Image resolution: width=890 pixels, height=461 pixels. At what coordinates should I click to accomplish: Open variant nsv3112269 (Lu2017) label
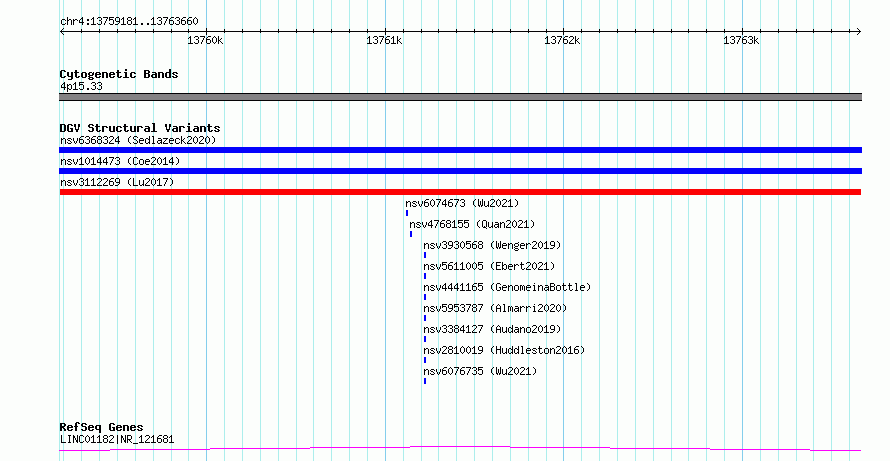tap(117, 182)
